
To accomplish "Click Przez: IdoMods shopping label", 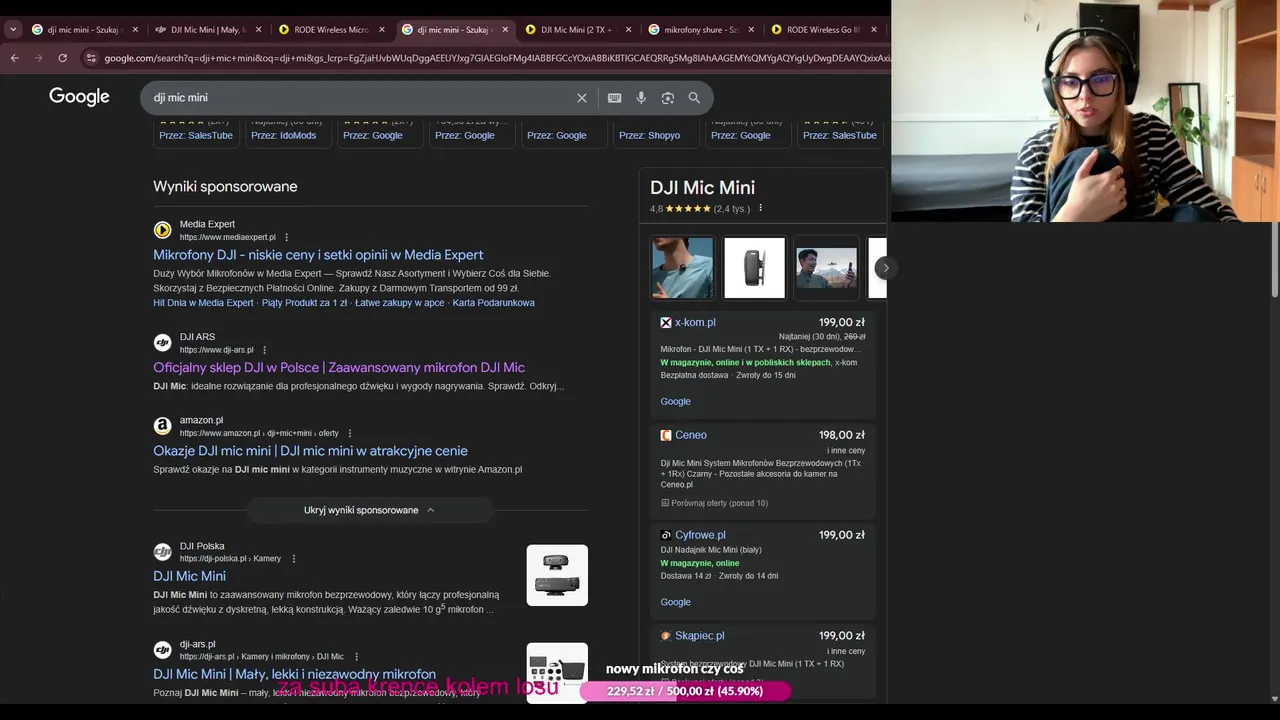I will (x=283, y=135).
